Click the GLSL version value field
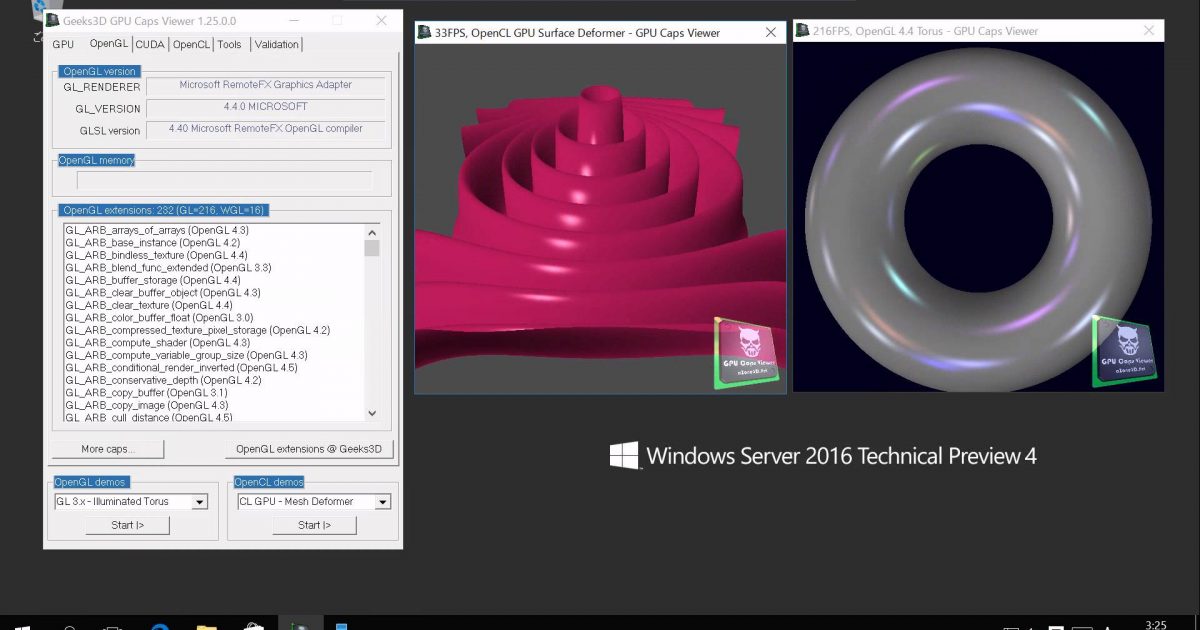The width and height of the screenshot is (1200, 630). point(266,130)
